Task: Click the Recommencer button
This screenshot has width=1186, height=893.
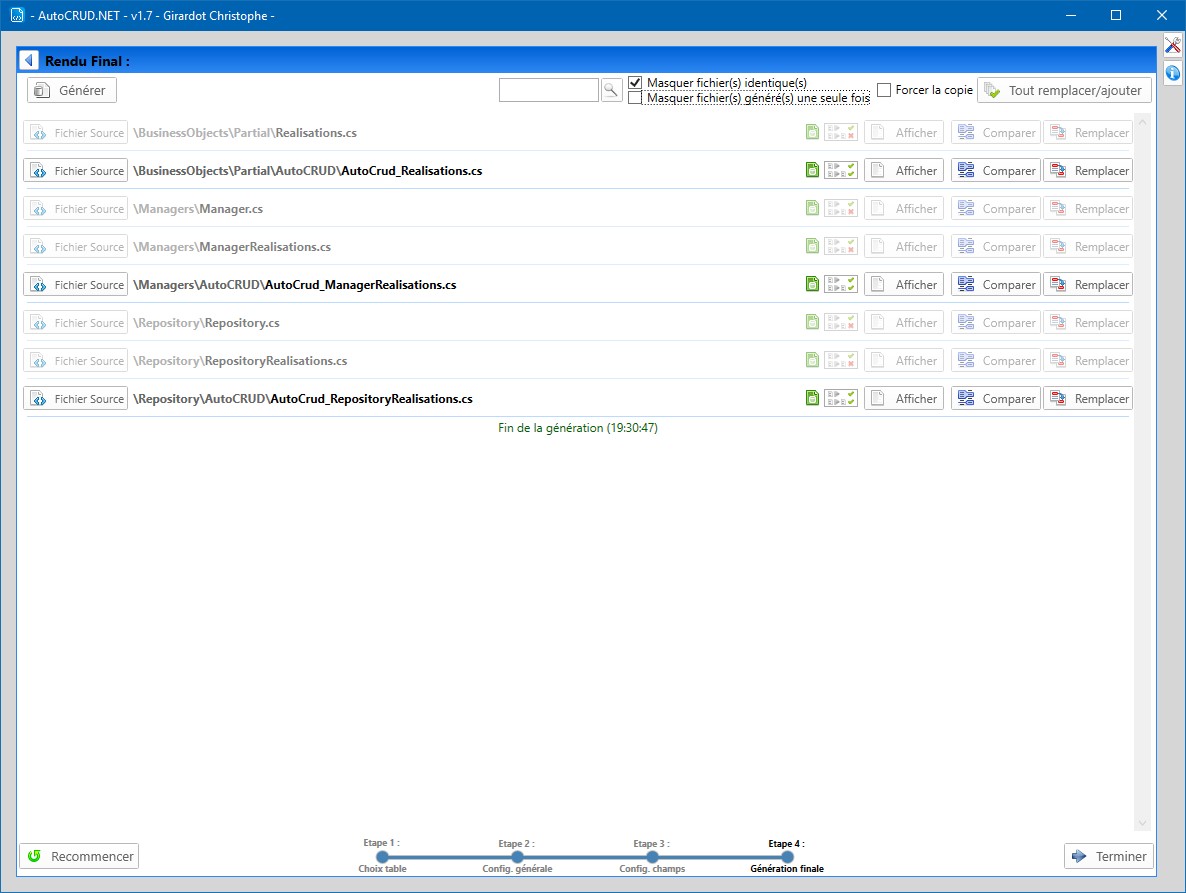Action: [79, 856]
